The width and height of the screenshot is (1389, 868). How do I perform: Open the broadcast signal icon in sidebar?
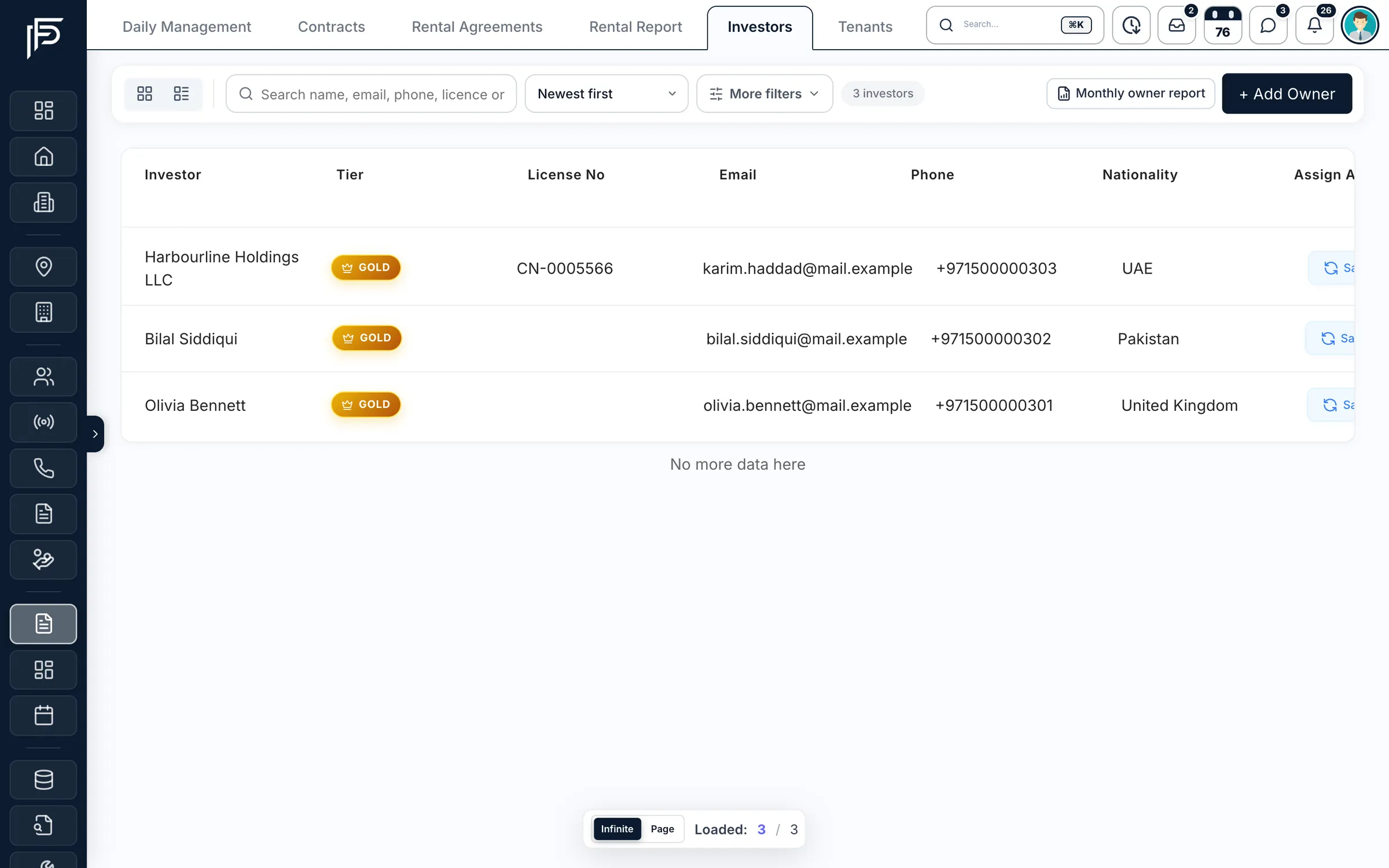pyautogui.click(x=43, y=422)
